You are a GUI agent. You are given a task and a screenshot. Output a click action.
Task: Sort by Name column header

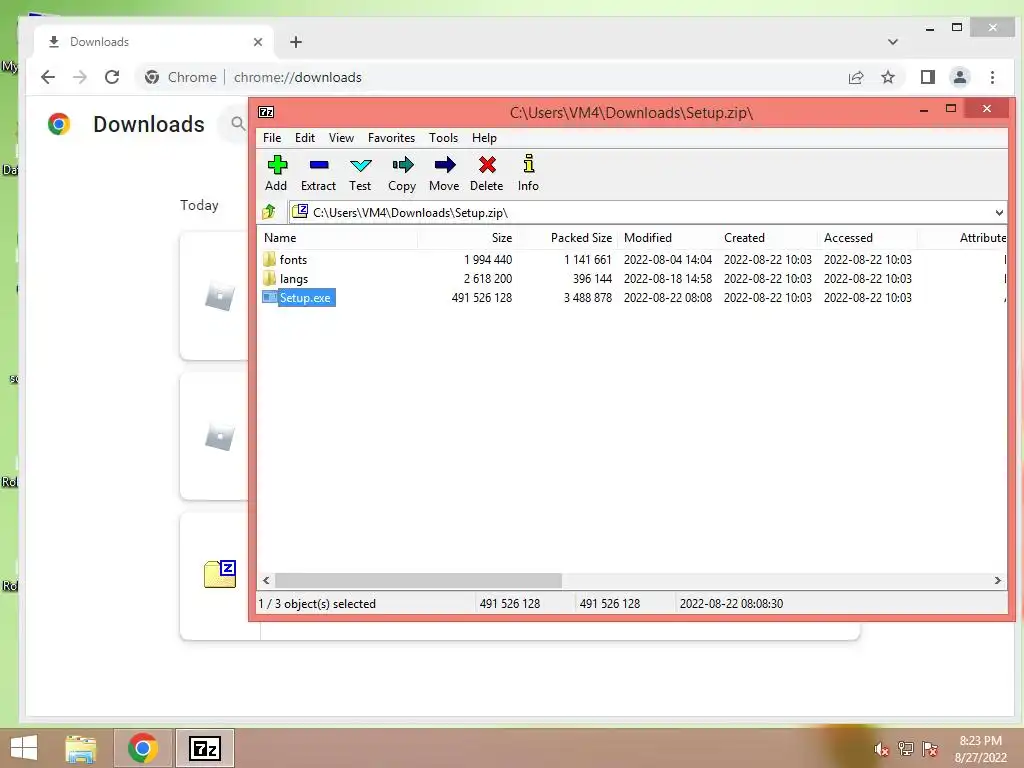point(338,238)
